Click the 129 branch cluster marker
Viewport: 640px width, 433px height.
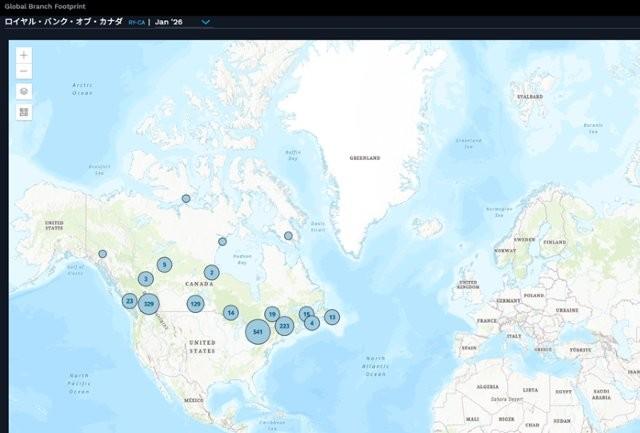click(x=196, y=303)
